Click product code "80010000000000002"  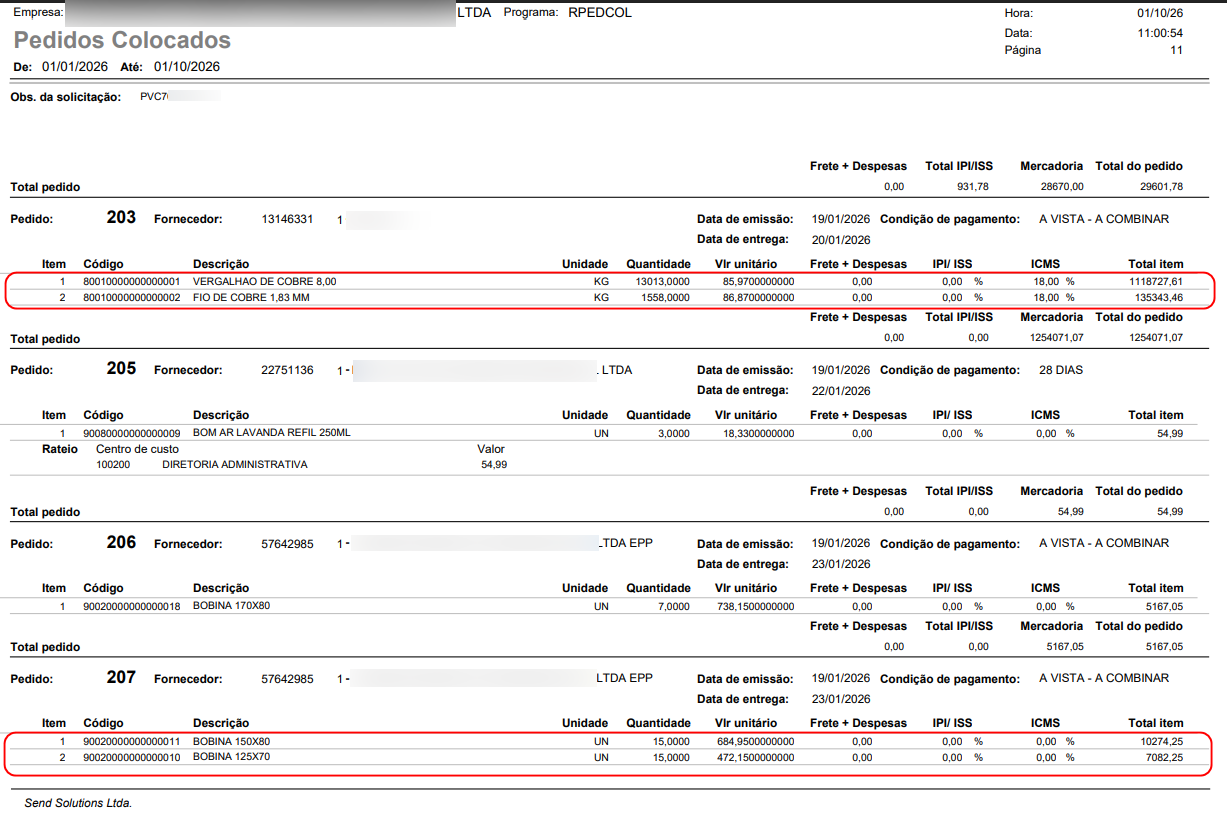click(132, 298)
